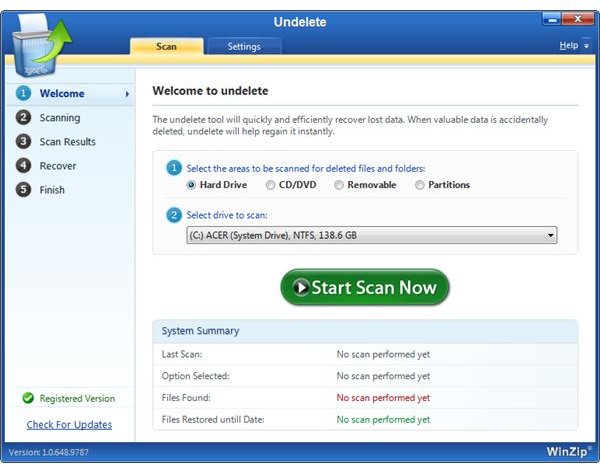Click Last Scan's No scan performed yet value
The image size is (600, 466).
point(383,354)
